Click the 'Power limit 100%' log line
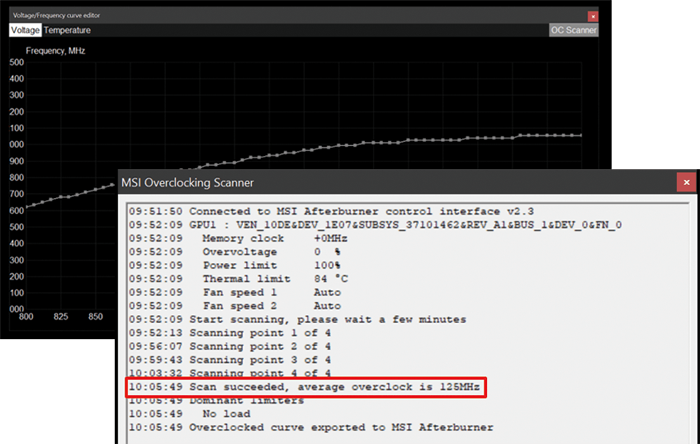Viewport: 700px width, 444px height. tap(235, 265)
